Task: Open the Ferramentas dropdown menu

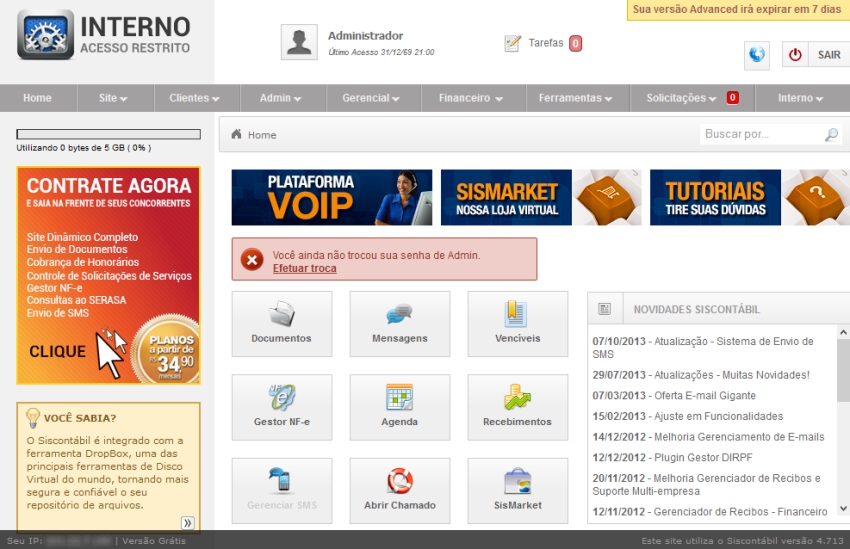Action: [x=576, y=98]
